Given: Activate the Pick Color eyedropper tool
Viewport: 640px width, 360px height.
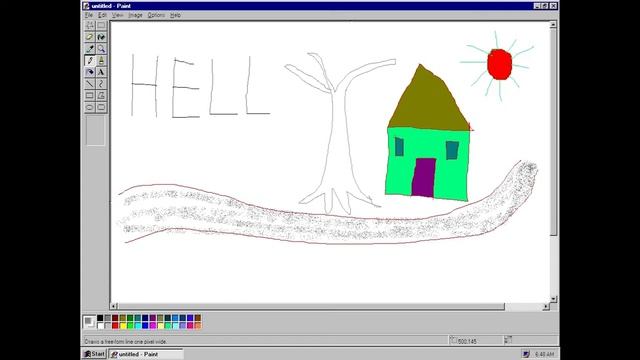Looking at the screenshot, I should [x=90, y=49].
